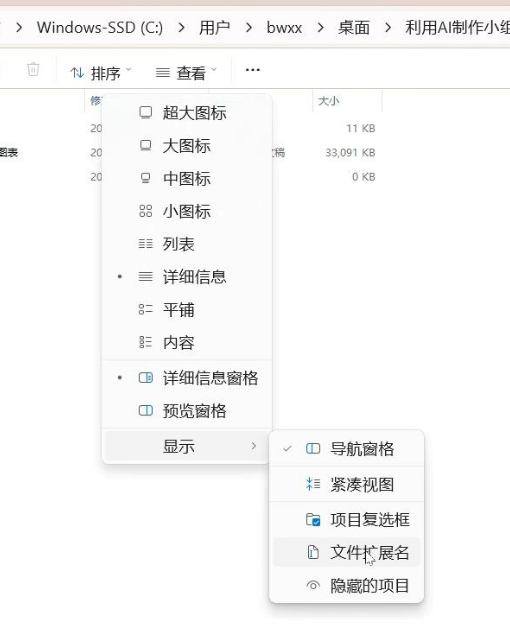The width and height of the screenshot is (510, 643).
Task: Open the Sort (排序) dropdown
Action: [x=101, y=73]
